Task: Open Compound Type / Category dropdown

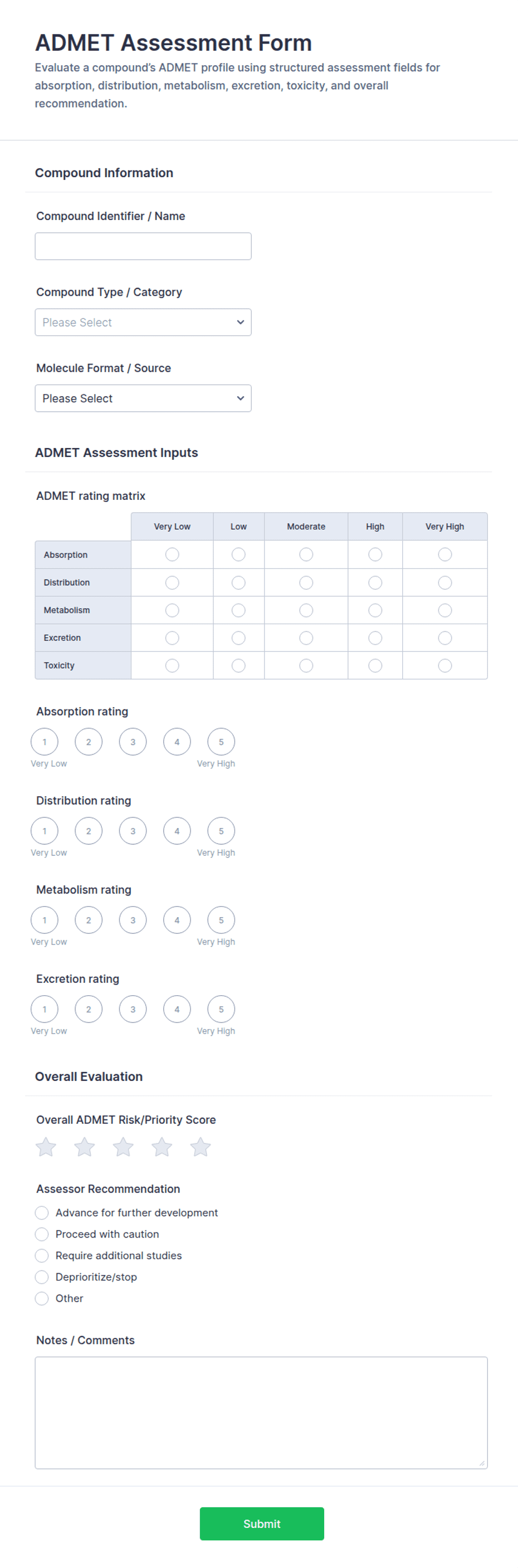Action: coord(143,322)
